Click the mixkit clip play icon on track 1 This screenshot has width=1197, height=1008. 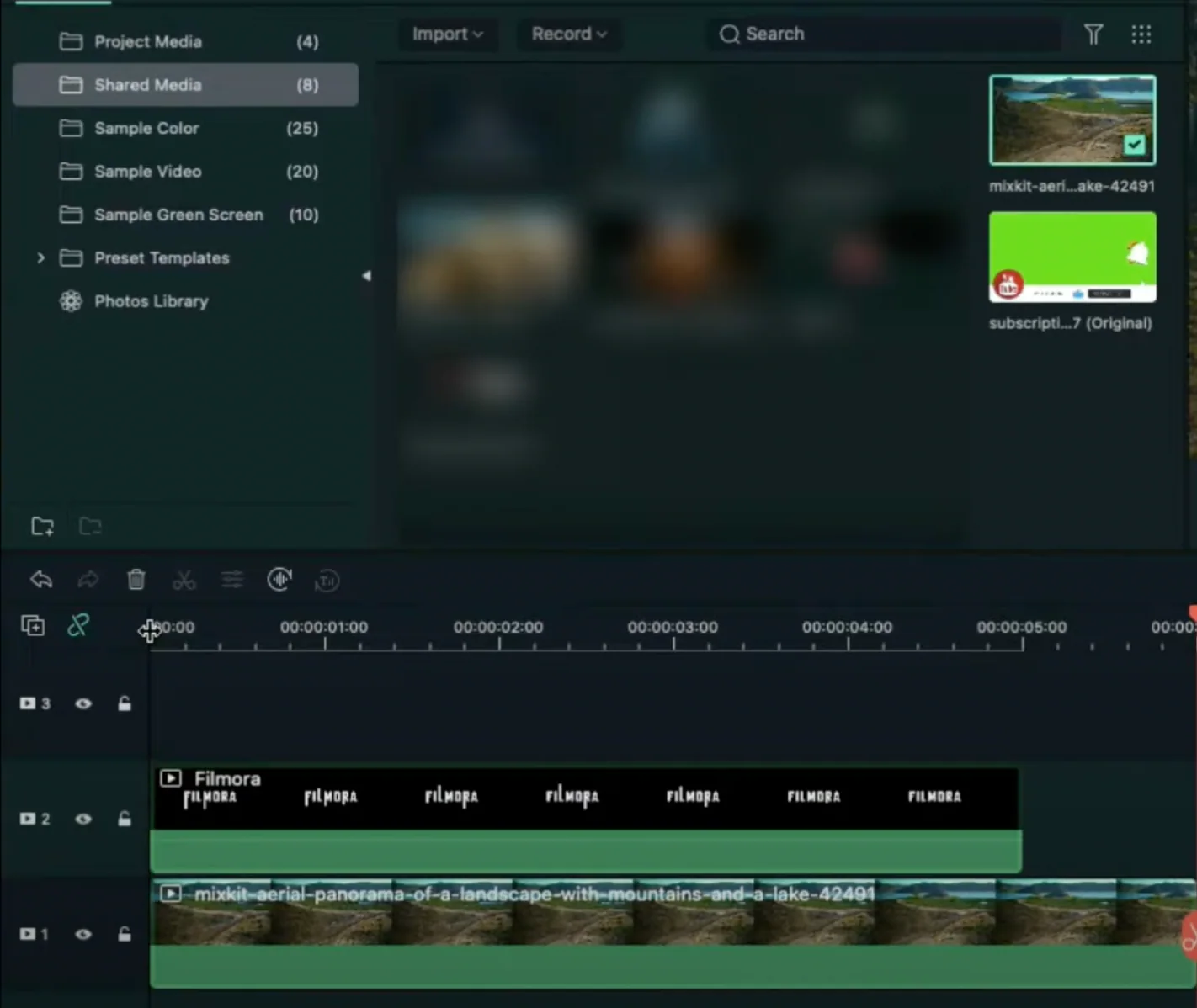(x=171, y=894)
